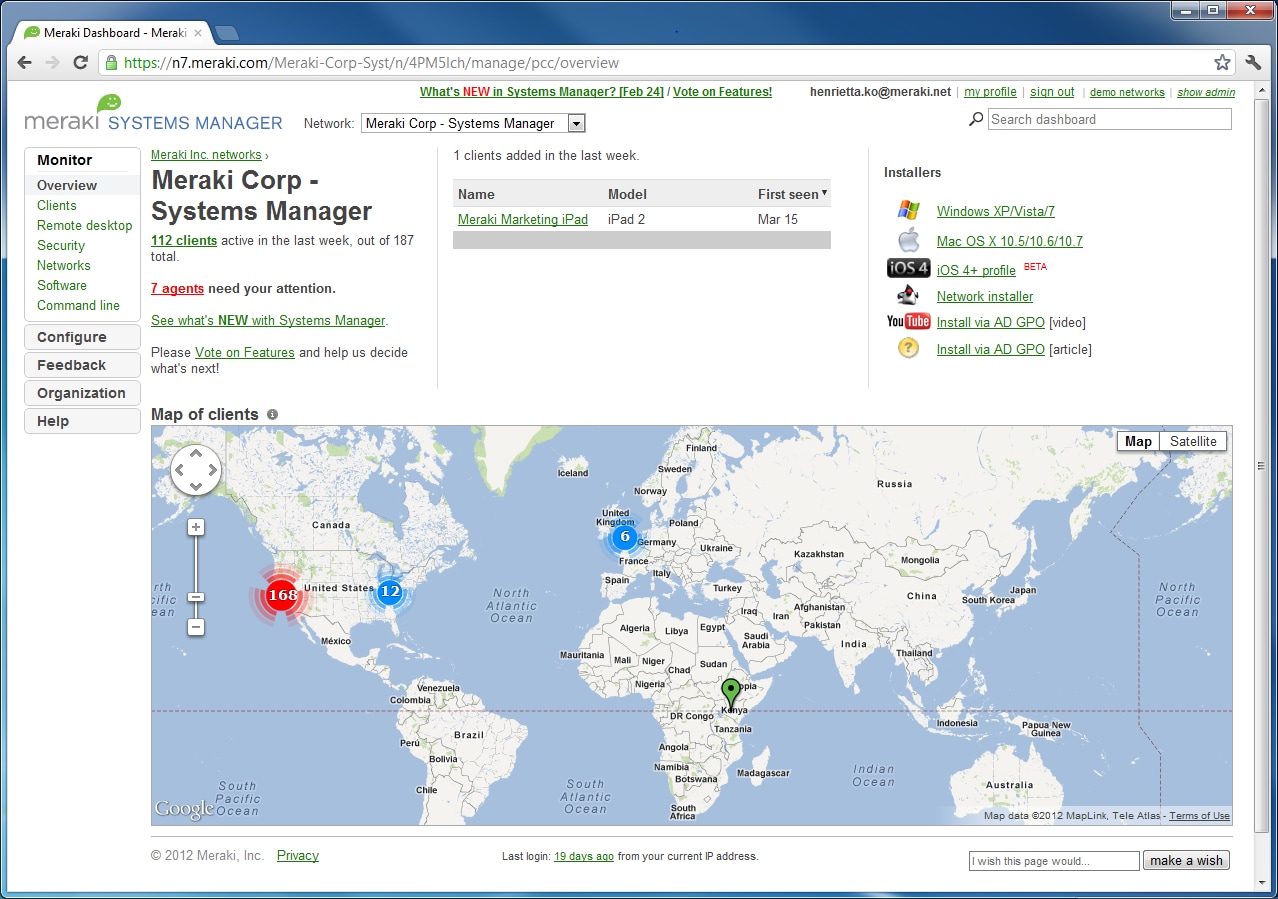
Task: Click the map pan control circle
Action: (196, 470)
